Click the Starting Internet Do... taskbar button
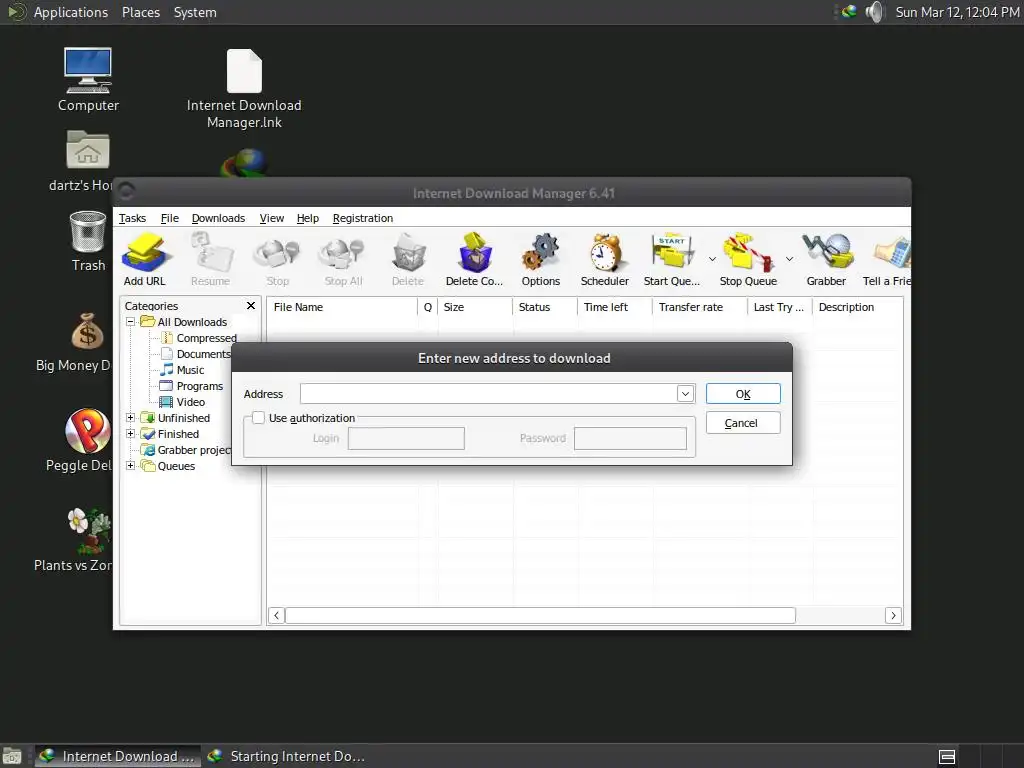 click(x=286, y=756)
